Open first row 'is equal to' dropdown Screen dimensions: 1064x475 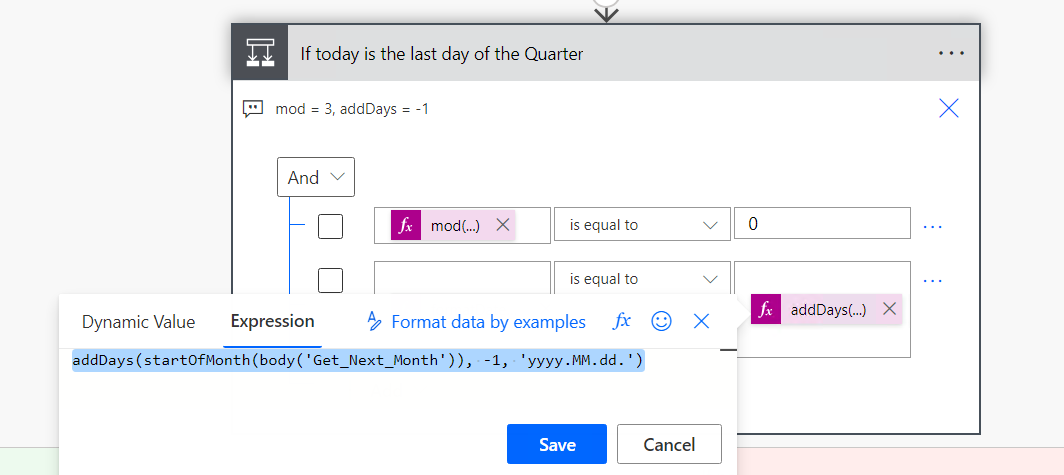tap(642, 225)
